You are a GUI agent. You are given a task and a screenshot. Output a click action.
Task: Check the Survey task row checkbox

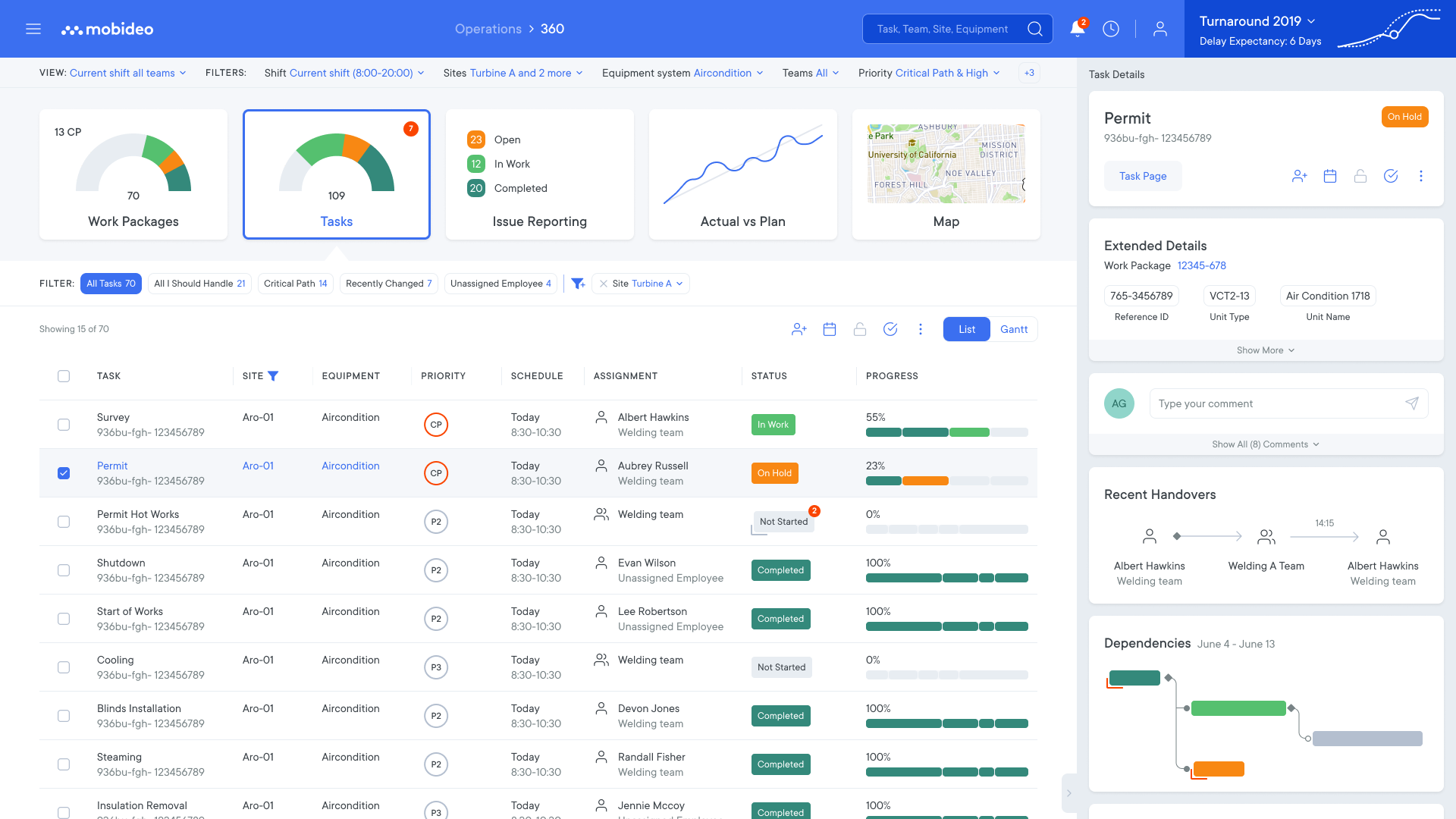coord(64,425)
